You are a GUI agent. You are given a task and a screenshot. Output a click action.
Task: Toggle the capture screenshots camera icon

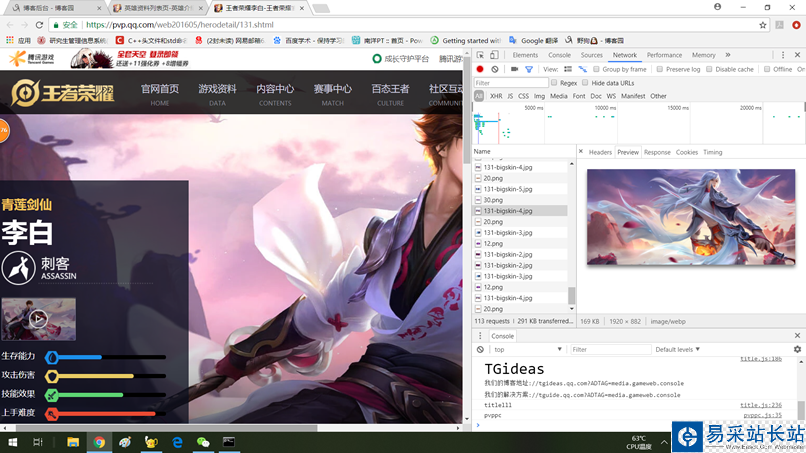click(x=514, y=69)
